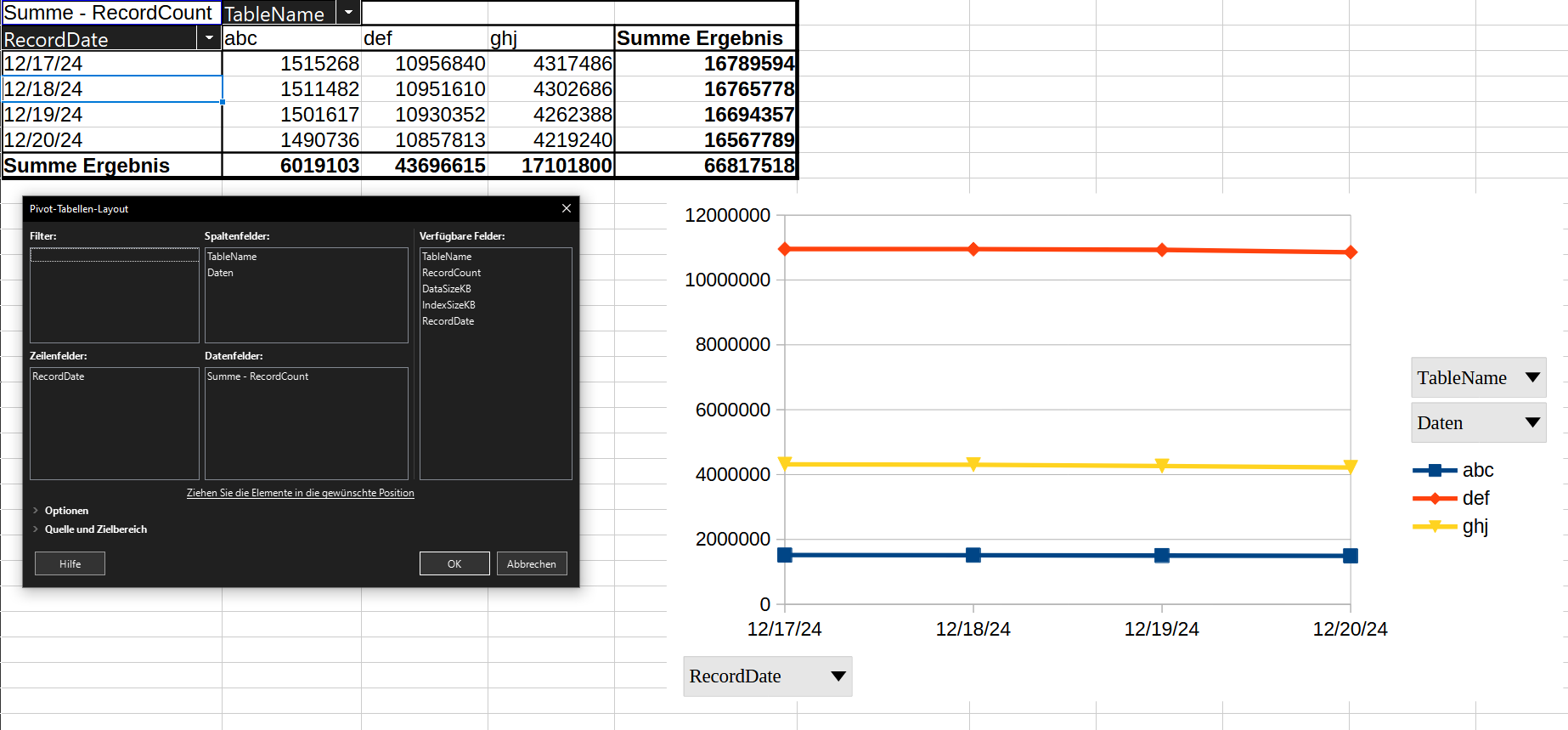Select cell with value 1490736
The image size is (1568, 730).
coord(291,140)
